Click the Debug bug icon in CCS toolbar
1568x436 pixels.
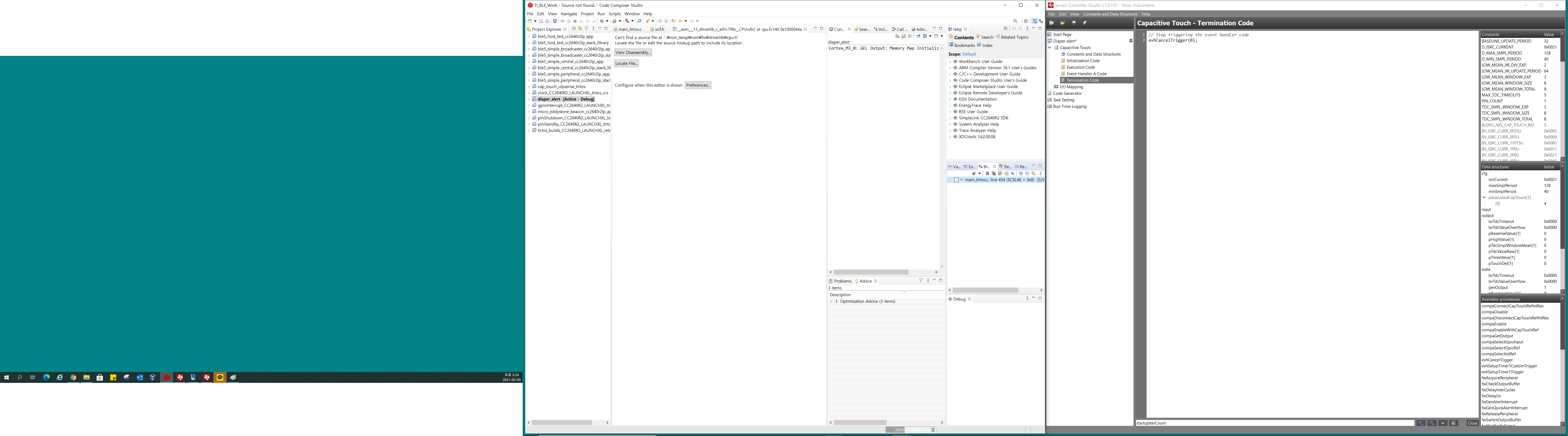point(602,21)
